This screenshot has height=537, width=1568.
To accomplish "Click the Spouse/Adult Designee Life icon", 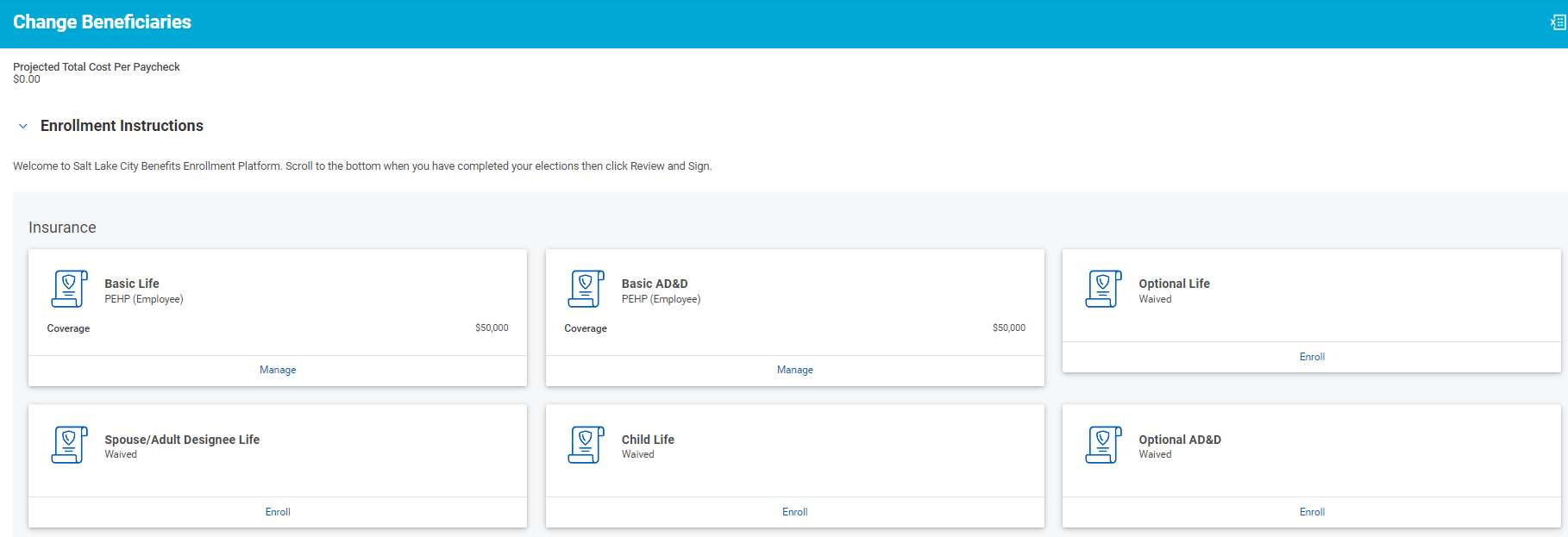I will (69, 445).
